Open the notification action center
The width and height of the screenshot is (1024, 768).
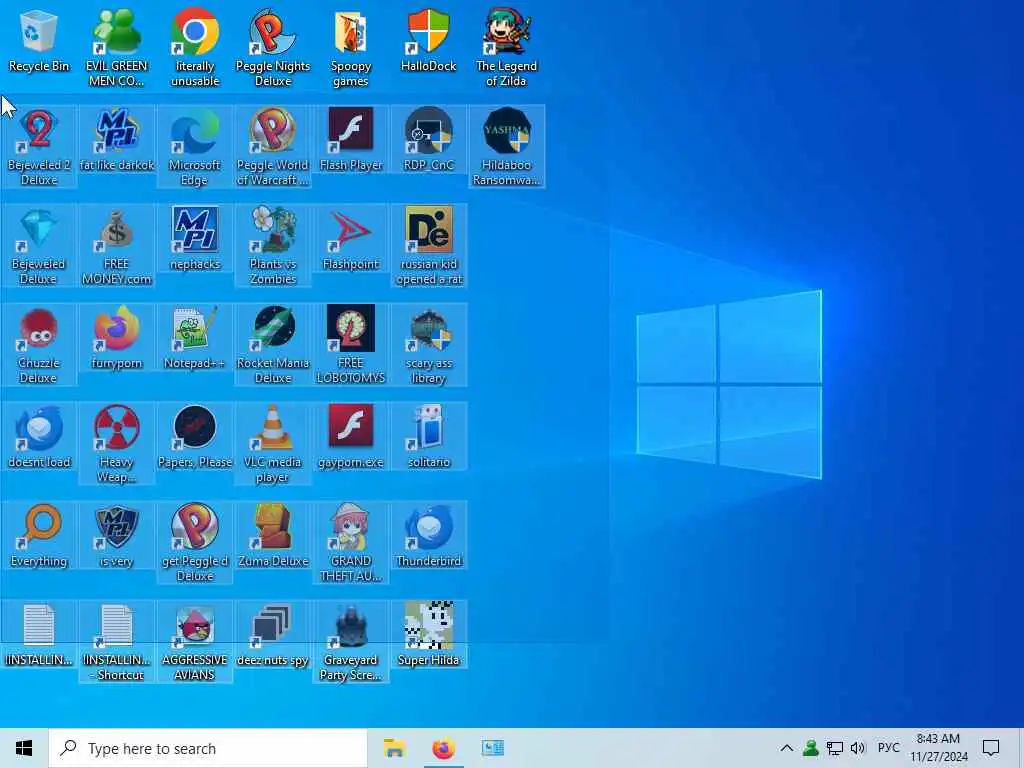tap(991, 748)
